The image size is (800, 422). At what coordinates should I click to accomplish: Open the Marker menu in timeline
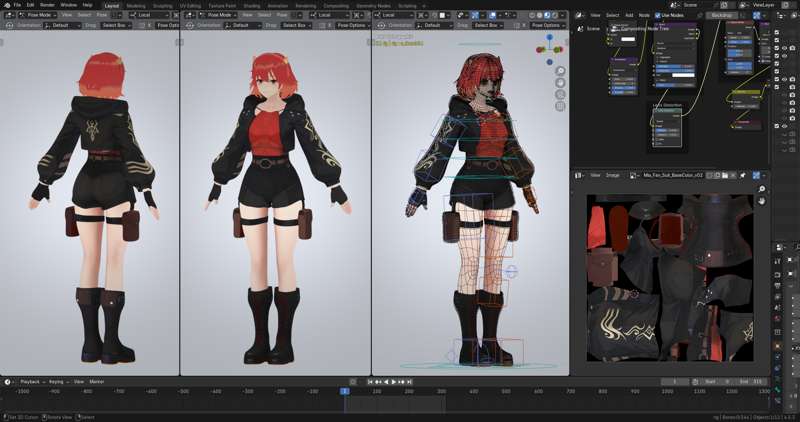(96, 382)
